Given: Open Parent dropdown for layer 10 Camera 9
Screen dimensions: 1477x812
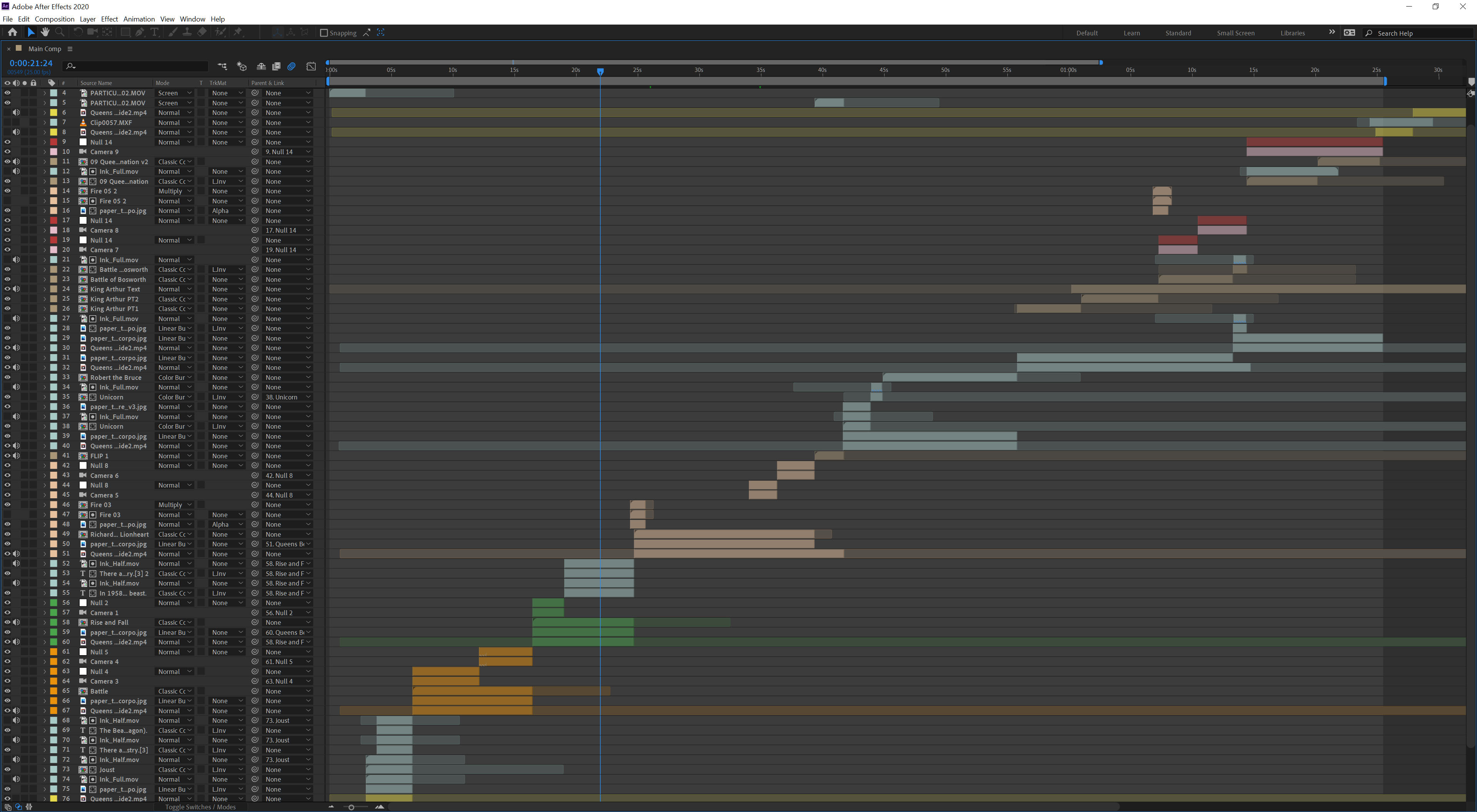Looking at the screenshot, I should click(x=288, y=152).
